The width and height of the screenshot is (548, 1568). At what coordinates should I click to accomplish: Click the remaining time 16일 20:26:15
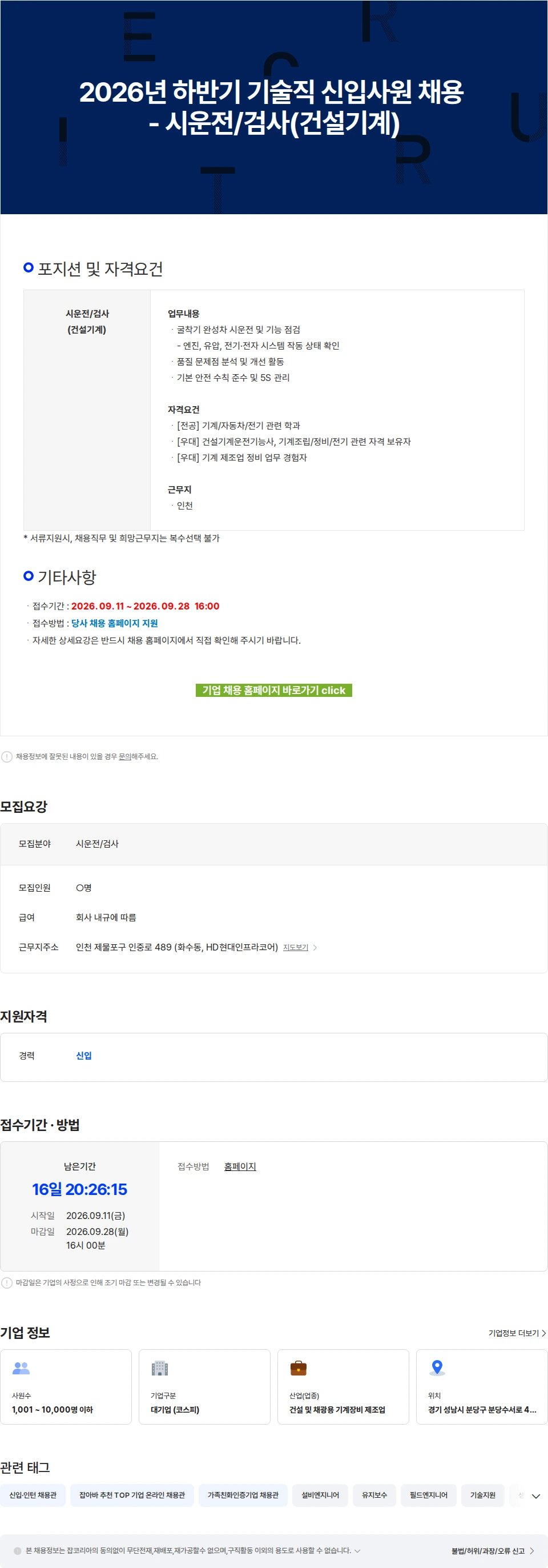point(80,1189)
